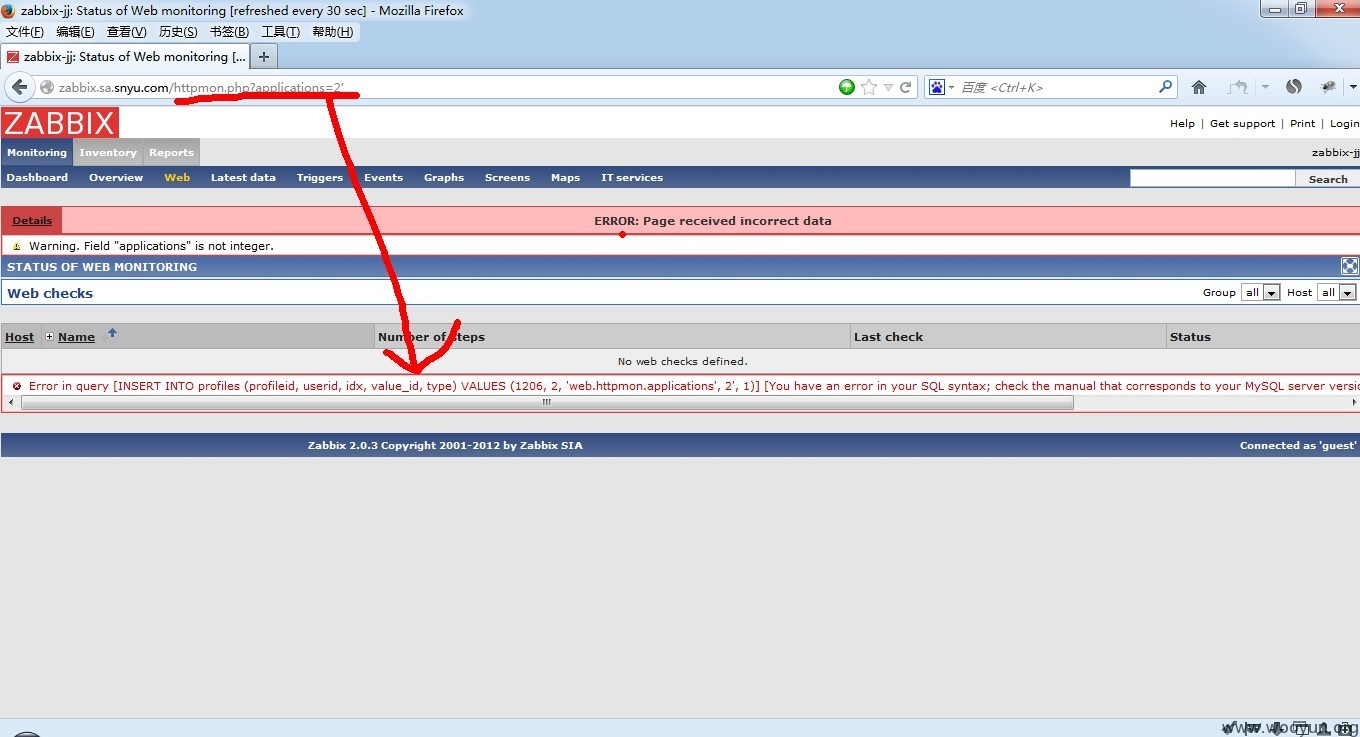Click the Print link
Screen dimensions: 1360x737
coord(1302,124)
